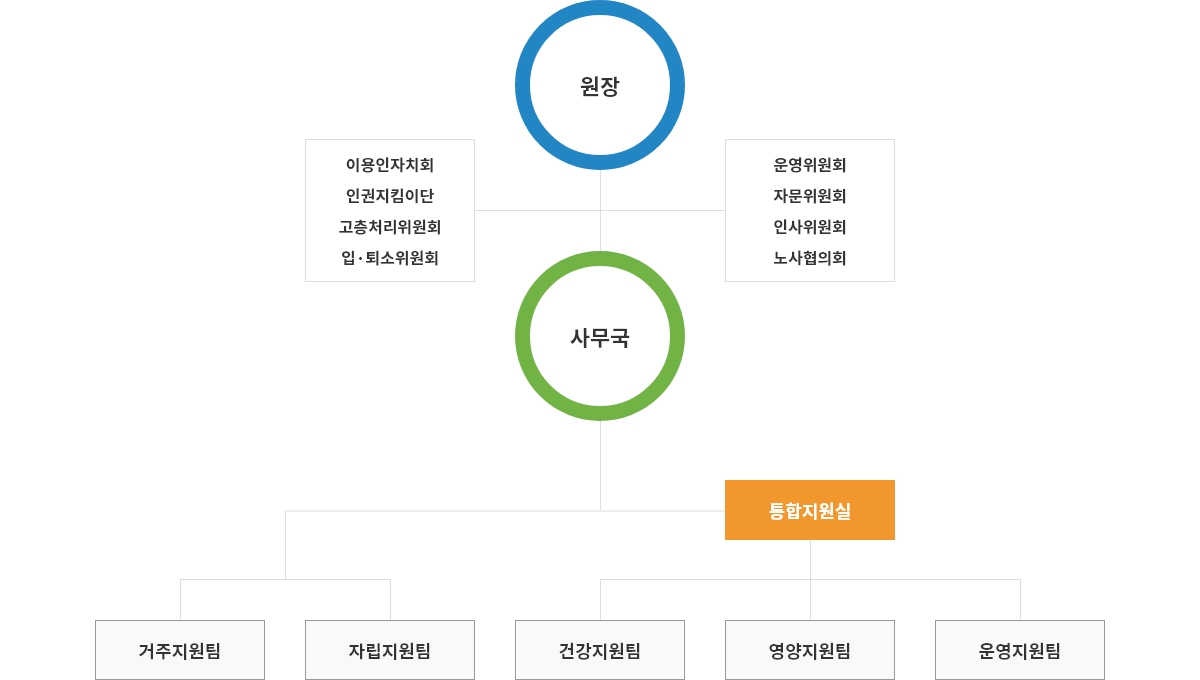Click the 인사위원회 entry
1200x680 pixels.
tap(810, 227)
